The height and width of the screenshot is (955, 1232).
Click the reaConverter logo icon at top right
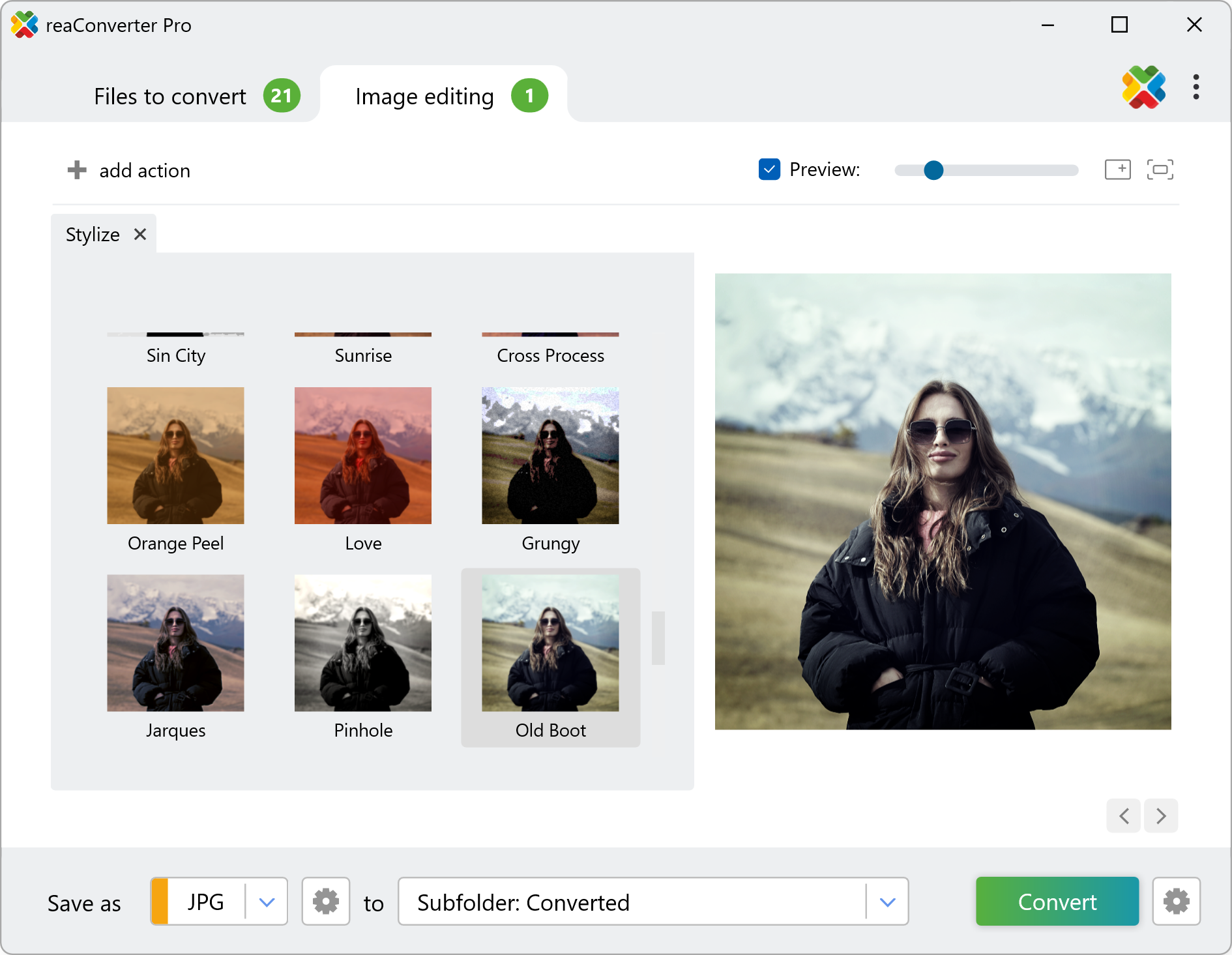[1143, 87]
